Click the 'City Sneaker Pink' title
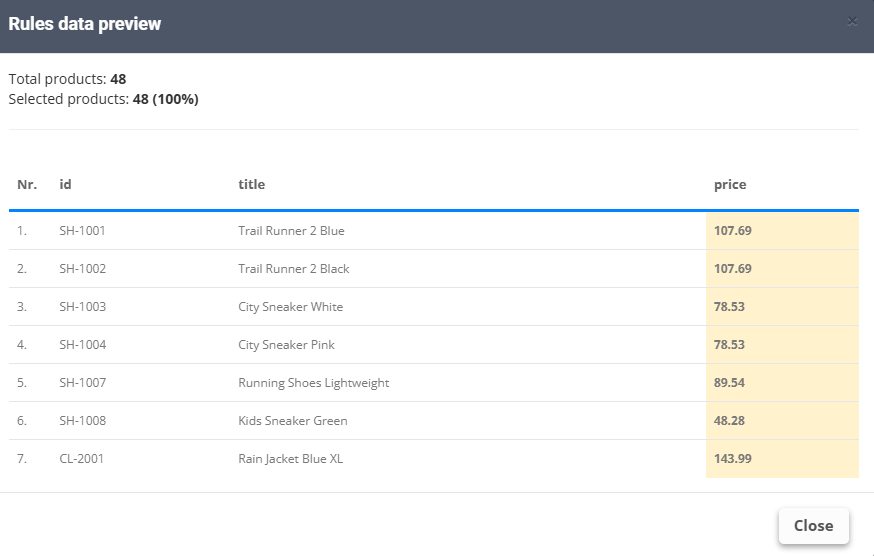 click(286, 345)
